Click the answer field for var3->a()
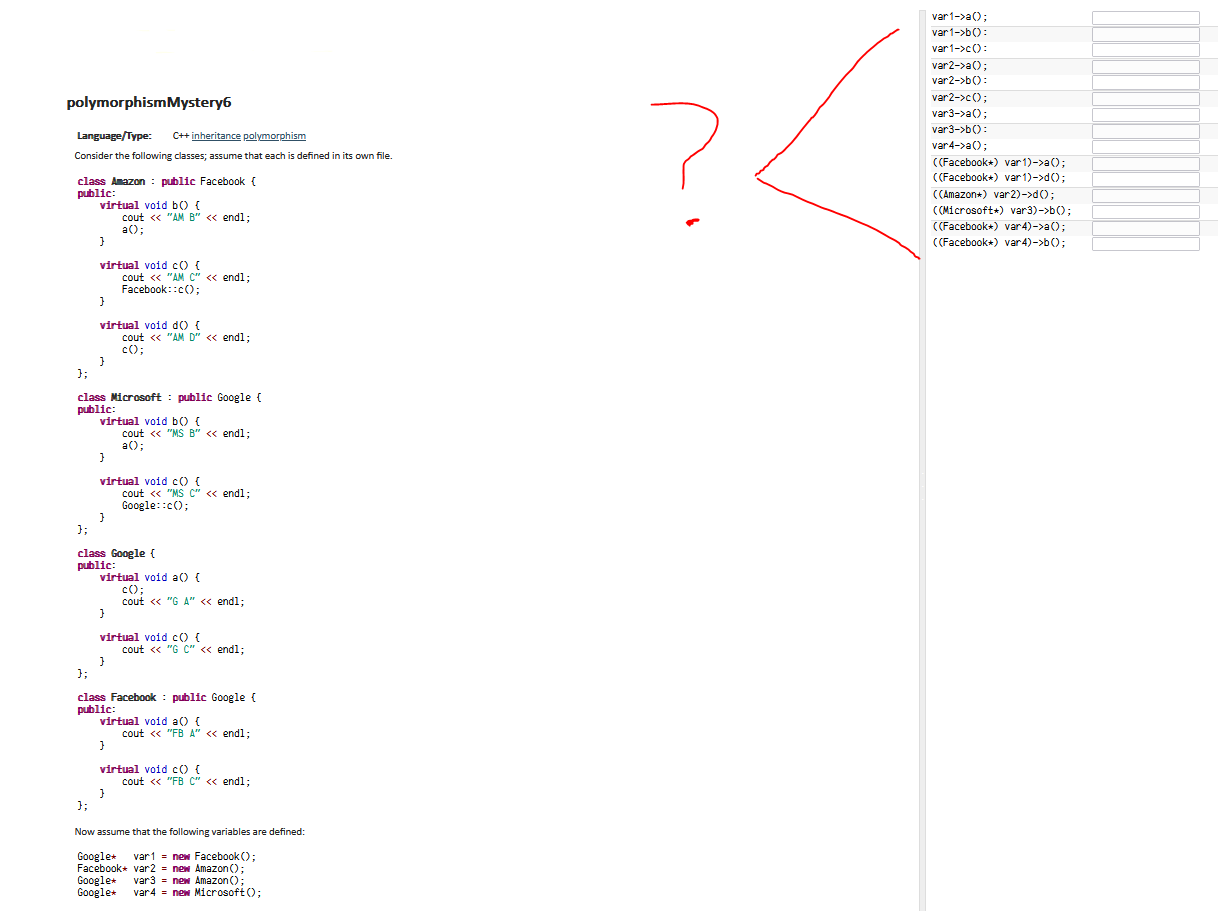1218x911 pixels. click(x=1145, y=113)
